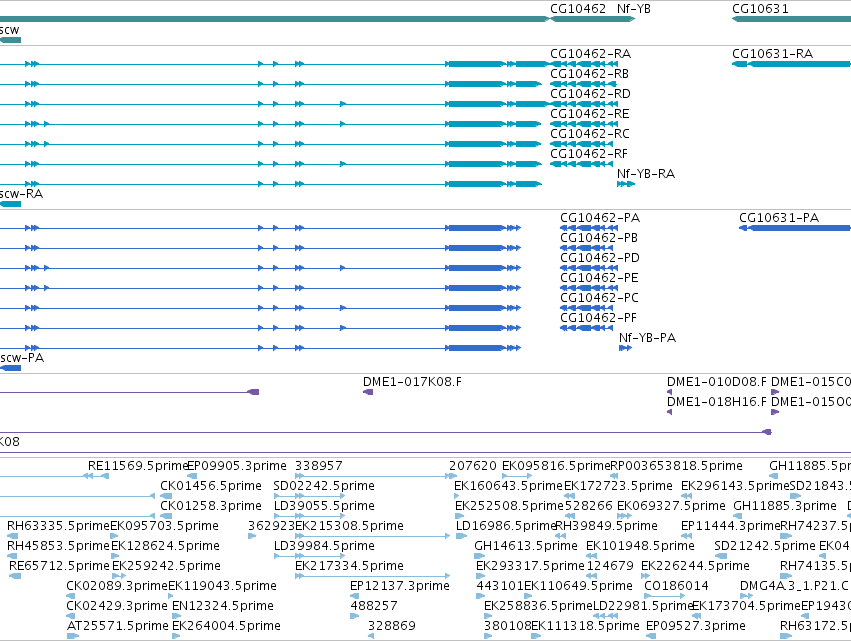Click the AT25571.5prime EST label
851x641 pixels.
(x=118, y=626)
